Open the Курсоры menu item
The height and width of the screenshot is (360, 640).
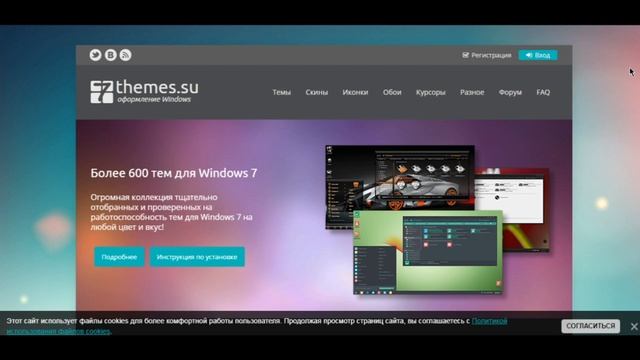(x=431, y=92)
